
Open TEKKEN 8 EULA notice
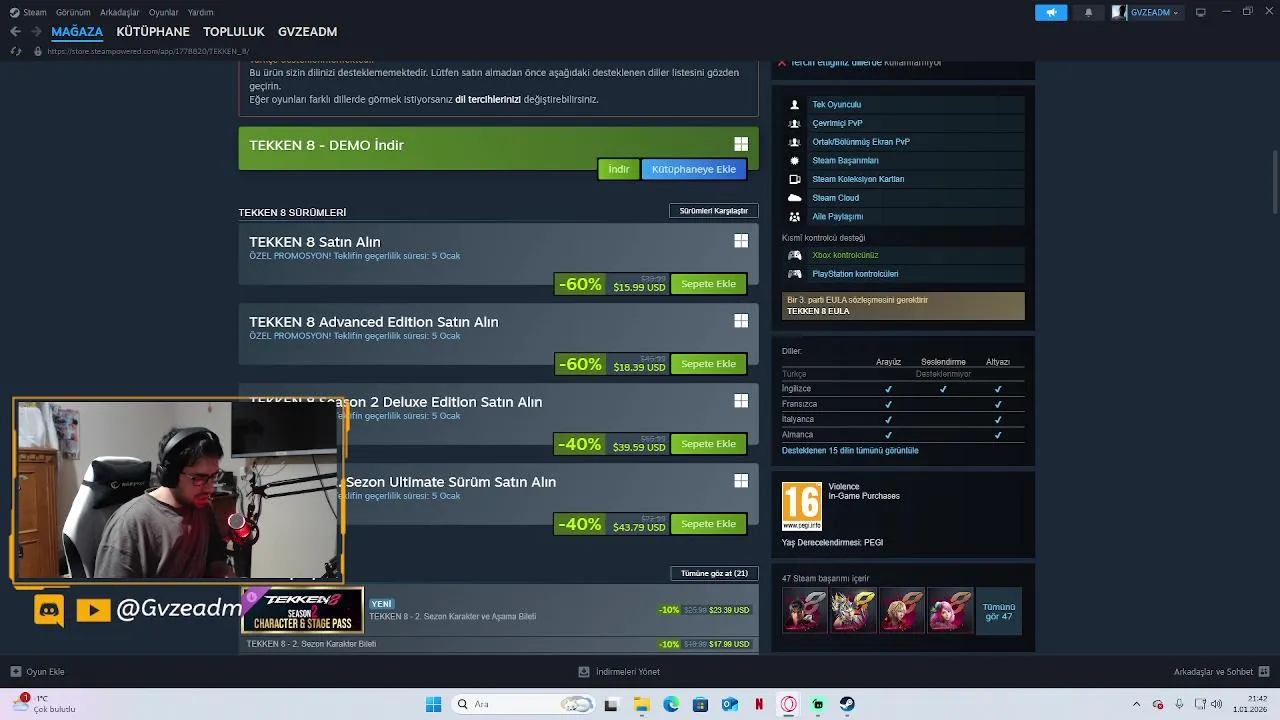point(903,306)
